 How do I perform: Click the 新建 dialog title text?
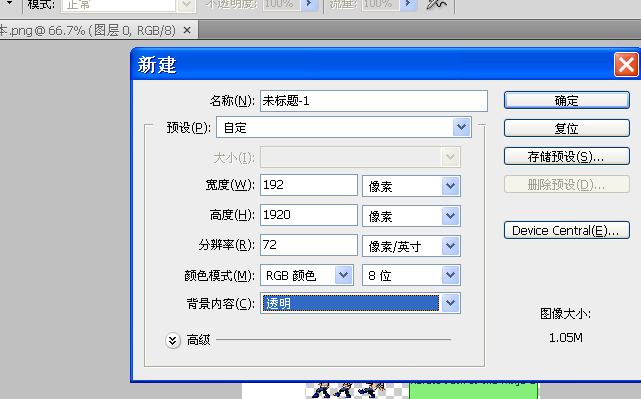click(x=157, y=65)
